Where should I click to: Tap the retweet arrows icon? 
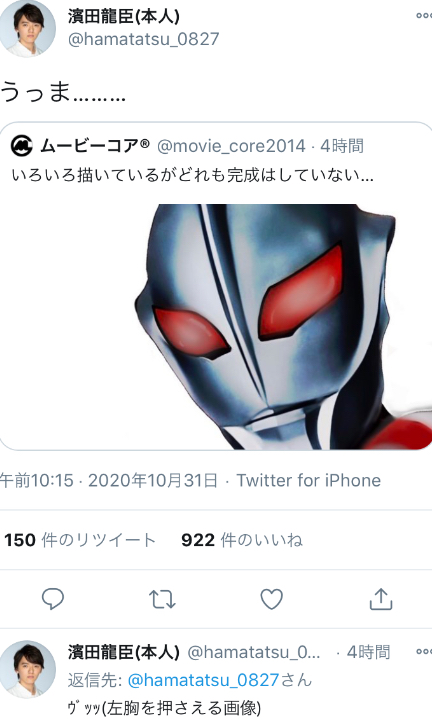click(x=162, y=599)
